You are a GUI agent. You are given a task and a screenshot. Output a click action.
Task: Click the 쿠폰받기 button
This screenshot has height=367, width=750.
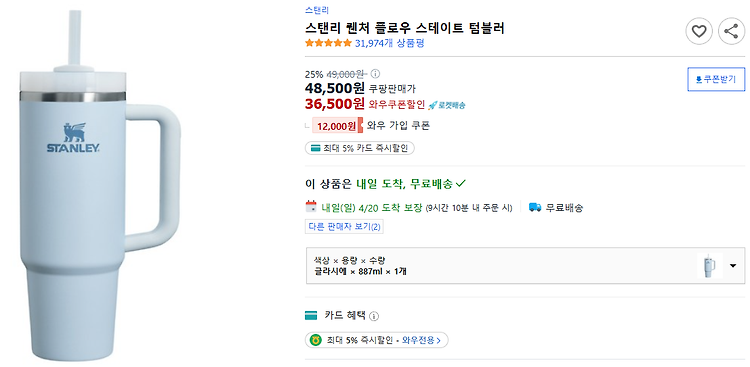716,79
